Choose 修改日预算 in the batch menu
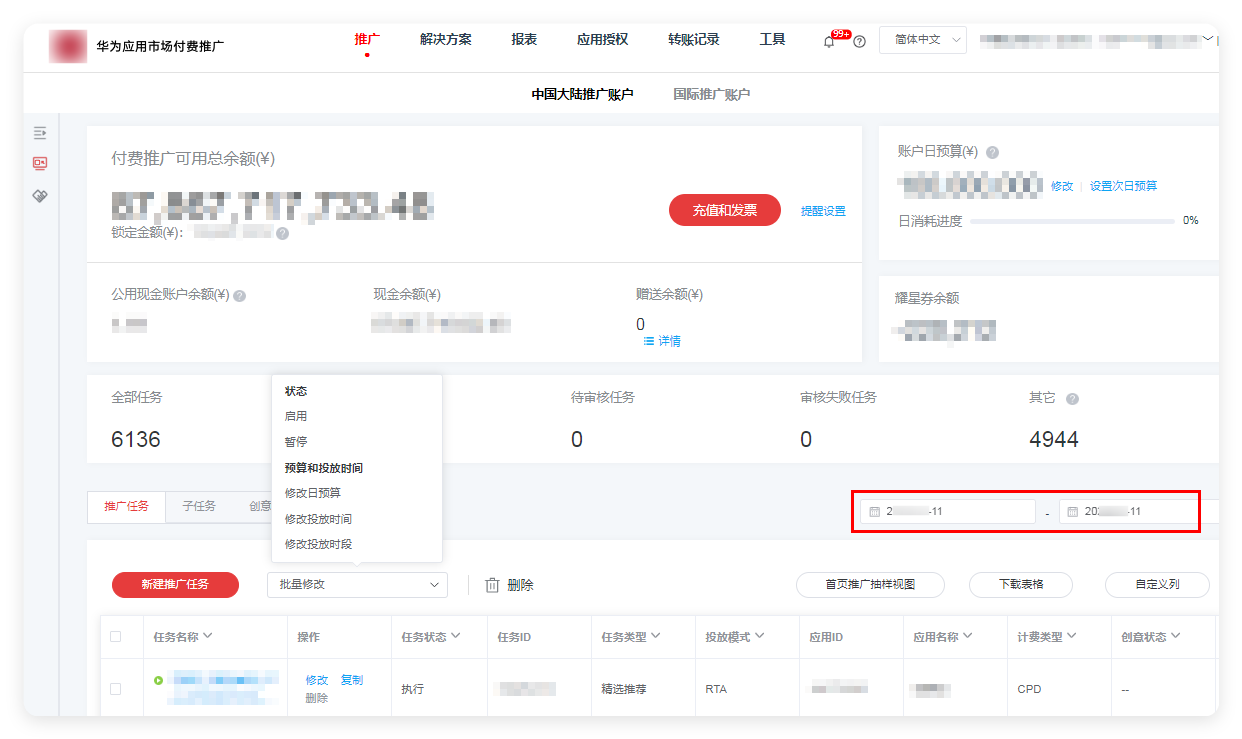Image resolution: width=1242 pixels, height=739 pixels. pos(313,493)
